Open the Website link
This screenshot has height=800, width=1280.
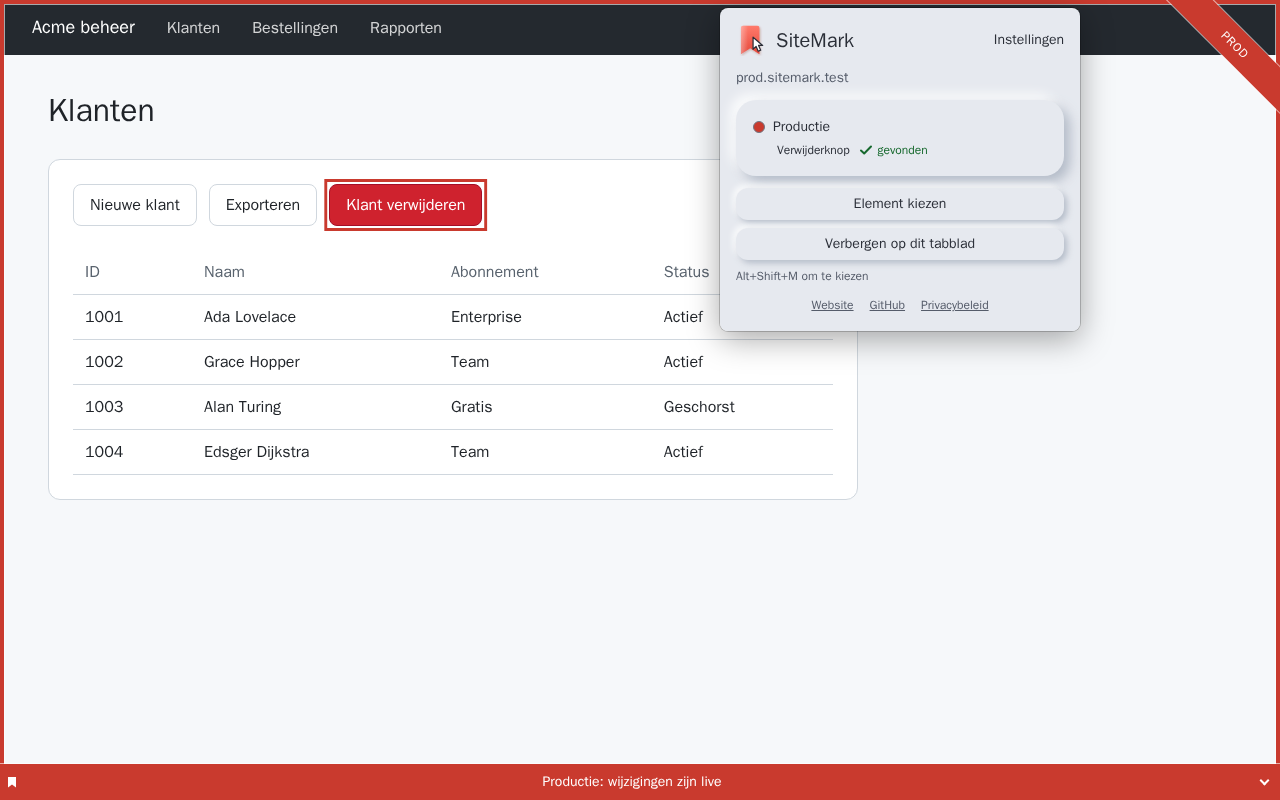point(832,305)
